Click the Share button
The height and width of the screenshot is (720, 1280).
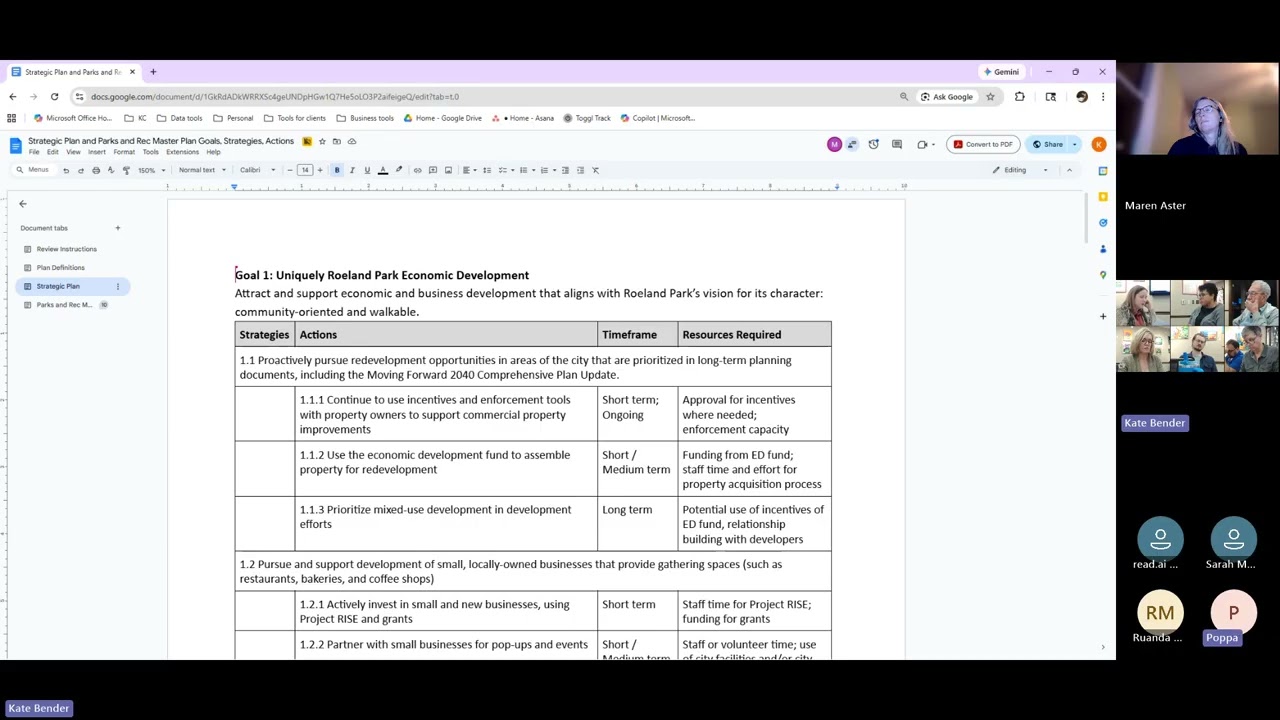pyautogui.click(x=1048, y=144)
